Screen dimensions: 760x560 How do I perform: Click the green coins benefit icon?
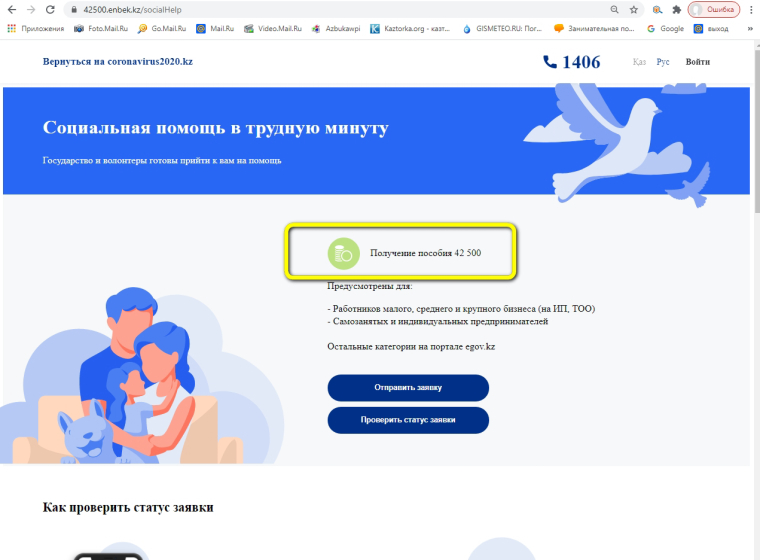(x=344, y=253)
